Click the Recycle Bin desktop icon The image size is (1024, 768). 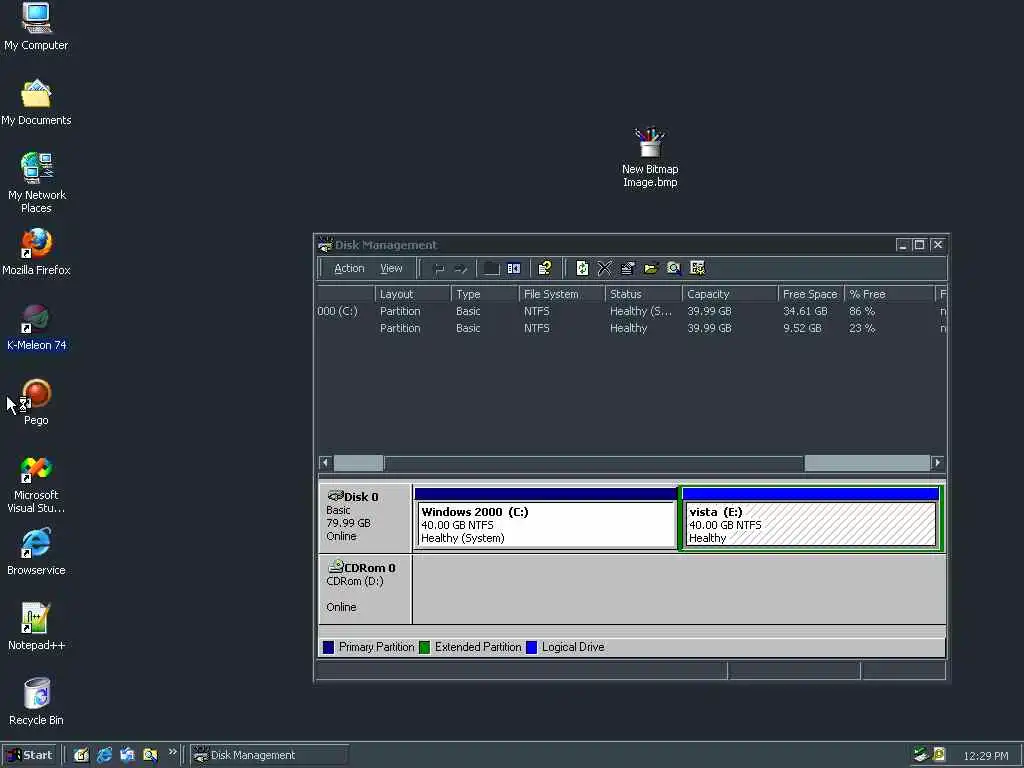click(x=36, y=702)
